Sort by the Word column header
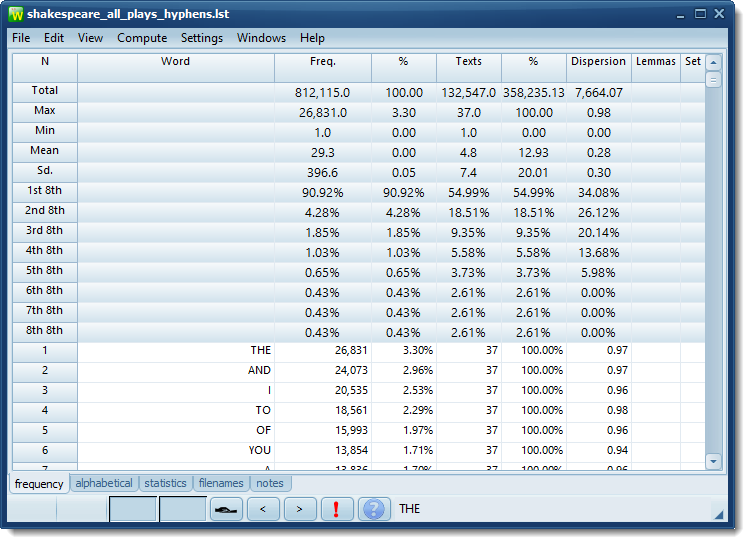The width and height of the screenshot is (750, 544). point(176,68)
